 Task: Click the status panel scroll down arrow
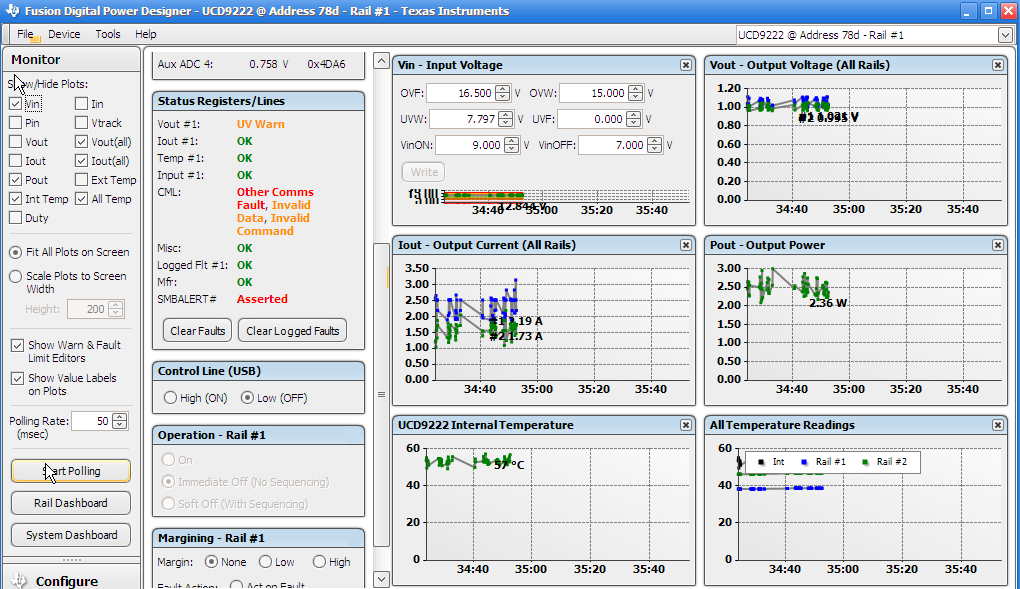pos(381,579)
